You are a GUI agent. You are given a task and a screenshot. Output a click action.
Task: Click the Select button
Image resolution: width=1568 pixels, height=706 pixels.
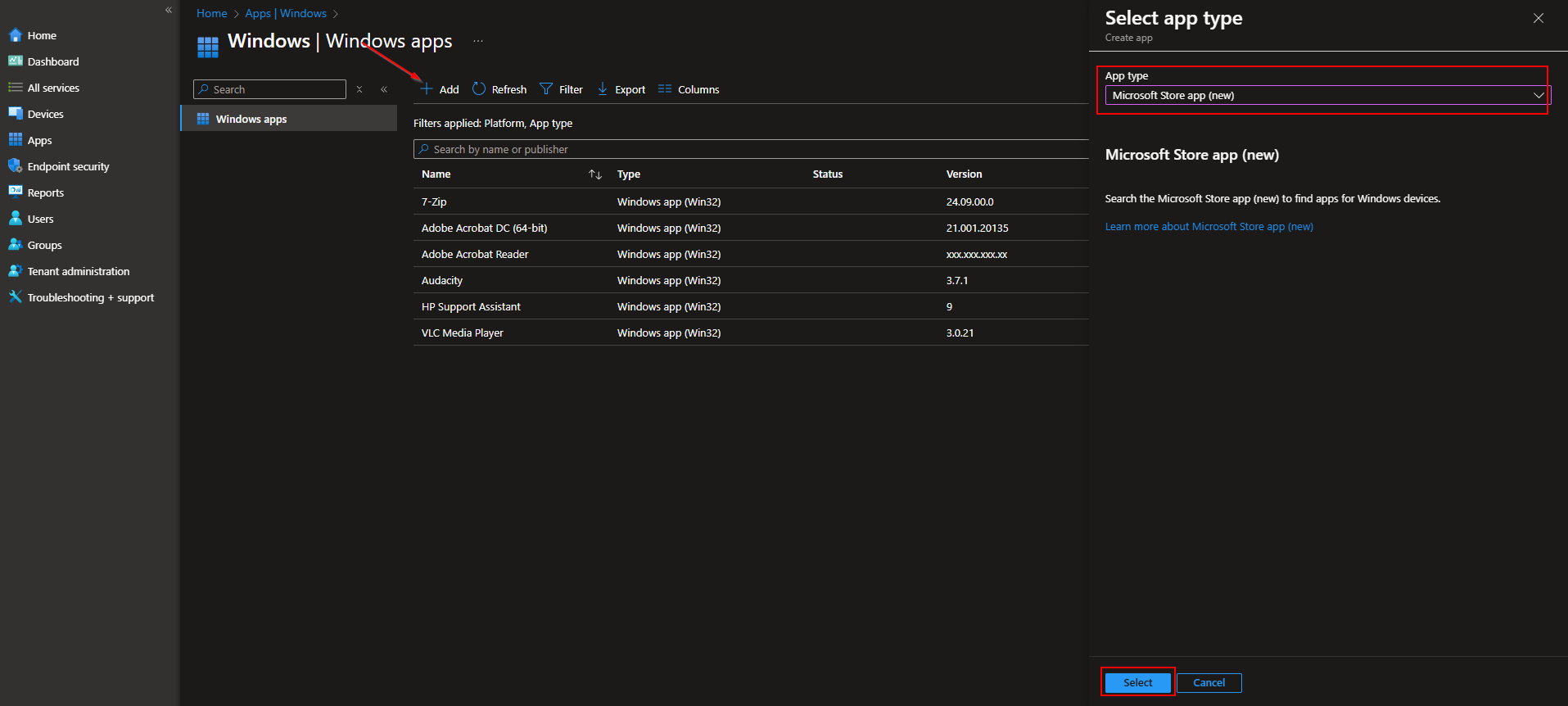tap(1137, 682)
